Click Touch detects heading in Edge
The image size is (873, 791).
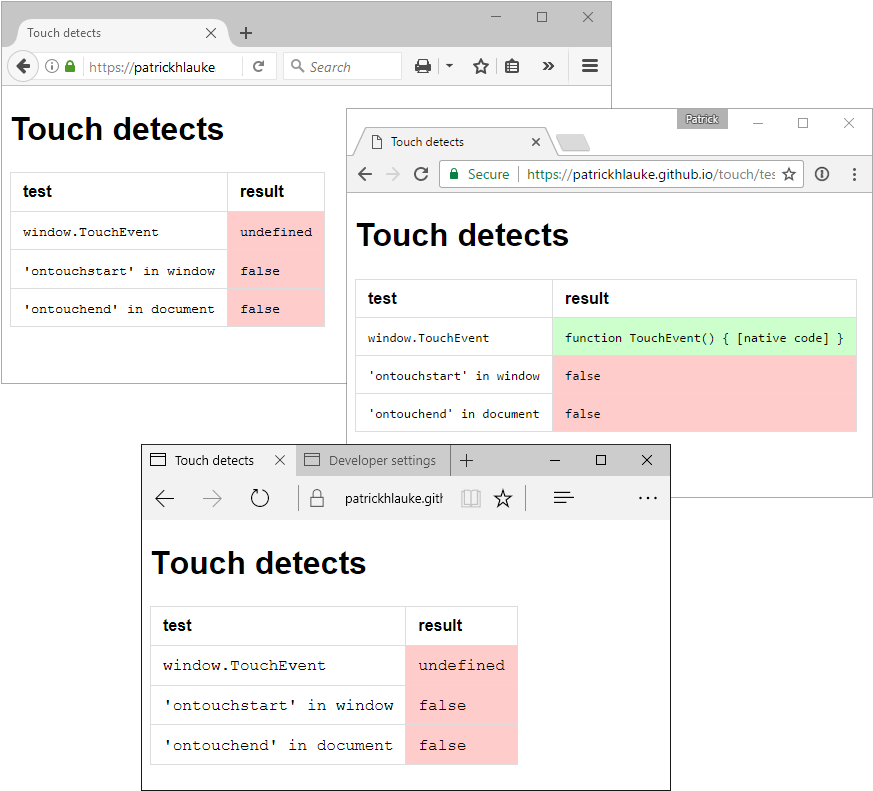[x=259, y=563]
